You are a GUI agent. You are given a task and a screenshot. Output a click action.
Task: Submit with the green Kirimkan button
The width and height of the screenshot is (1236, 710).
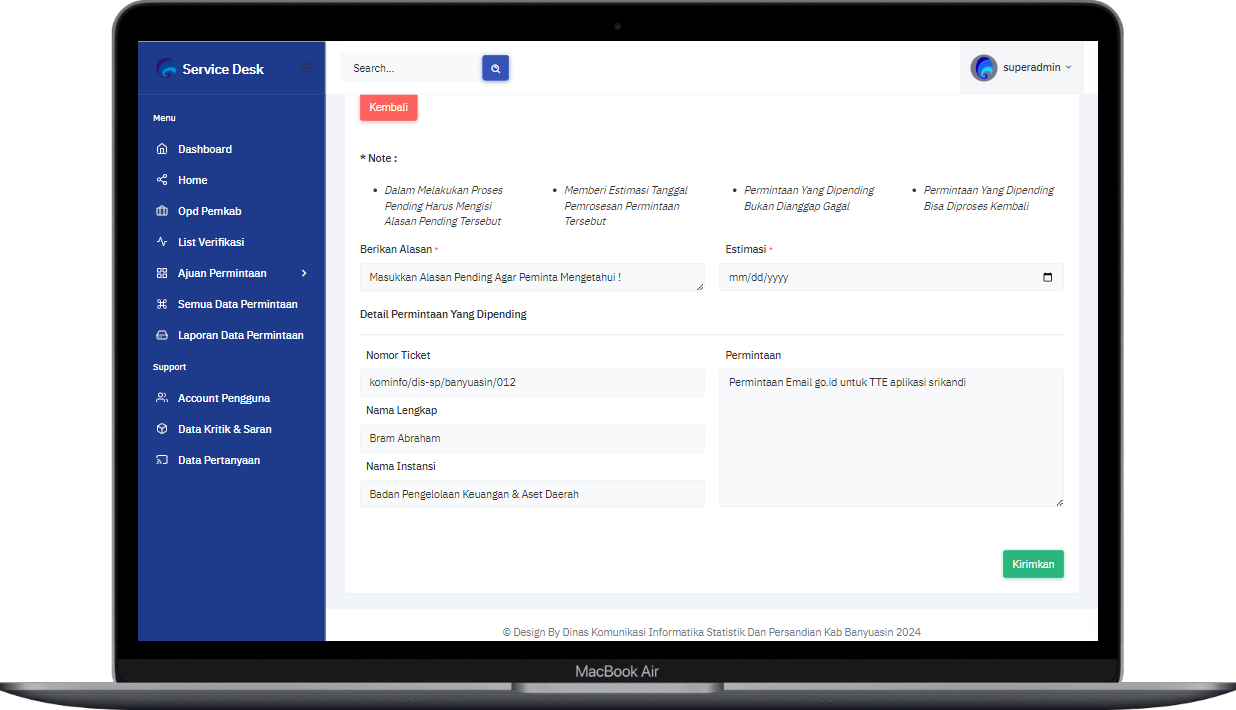click(x=1033, y=564)
